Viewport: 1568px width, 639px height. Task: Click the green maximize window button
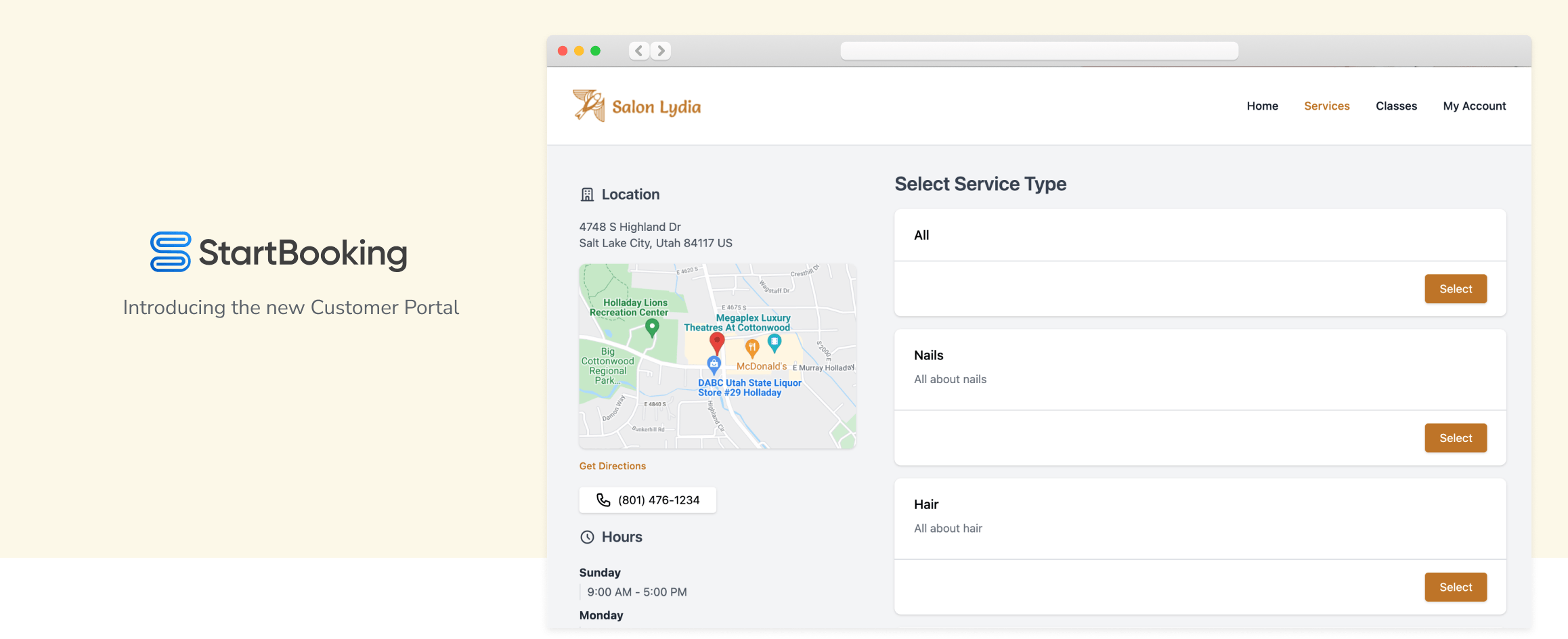point(595,51)
